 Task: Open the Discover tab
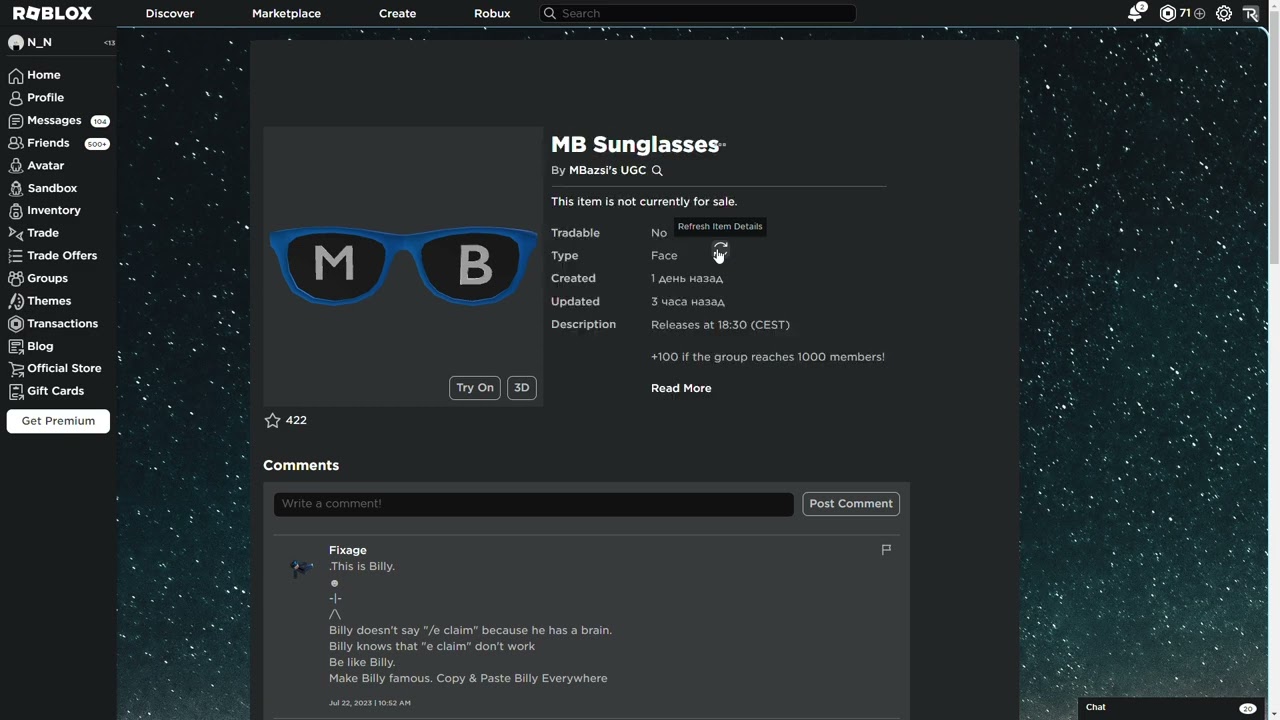coord(170,14)
